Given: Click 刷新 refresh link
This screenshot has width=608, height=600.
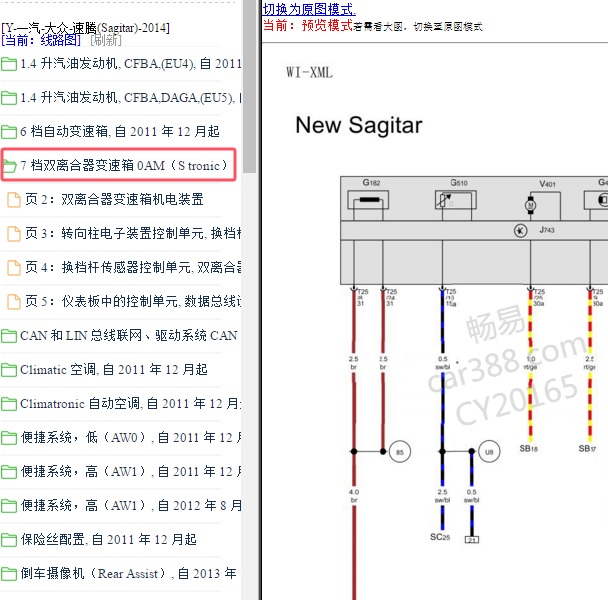Looking at the screenshot, I should [106, 40].
